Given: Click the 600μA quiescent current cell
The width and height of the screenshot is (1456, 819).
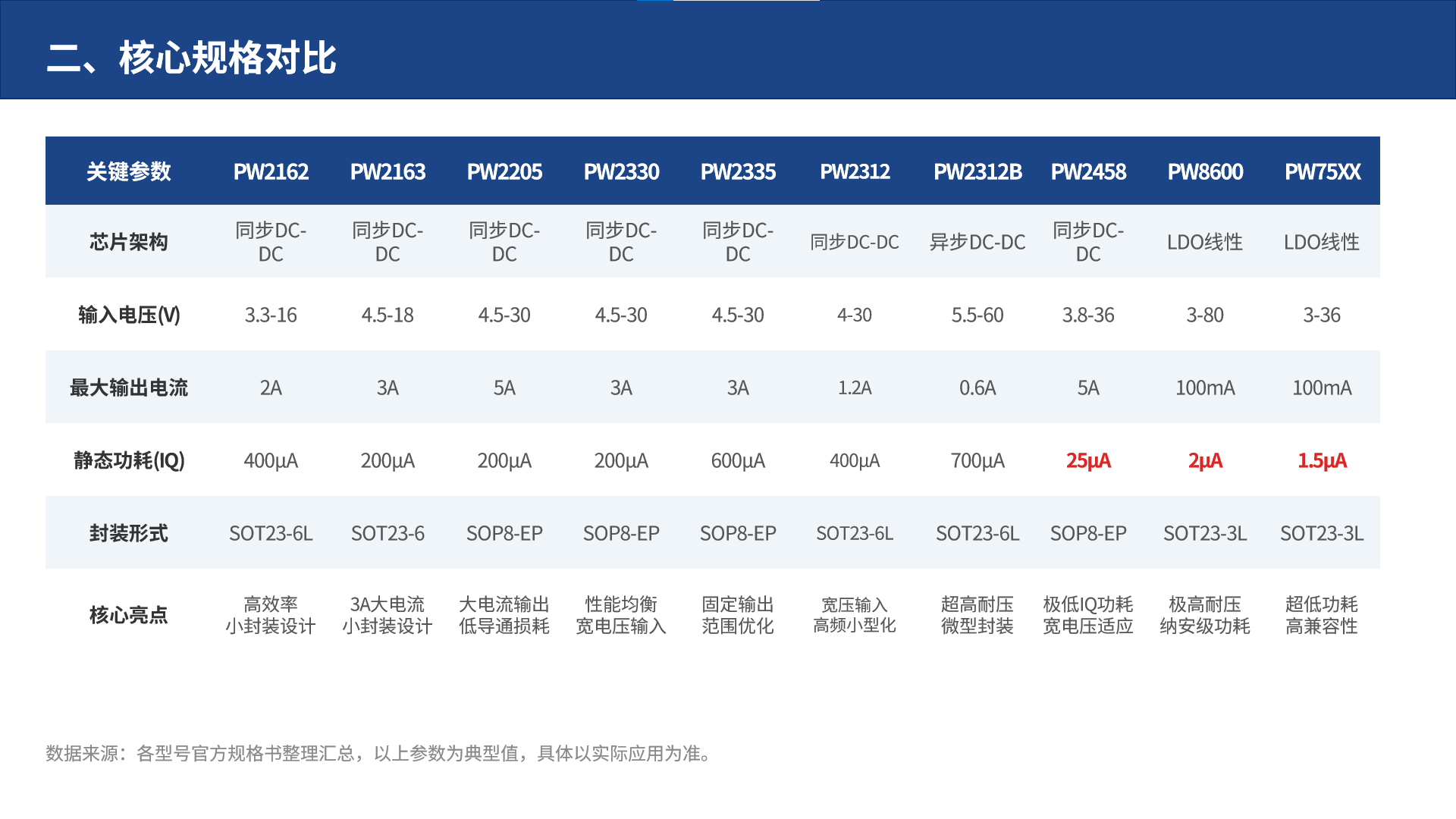Looking at the screenshot, I should click(738, 460).
